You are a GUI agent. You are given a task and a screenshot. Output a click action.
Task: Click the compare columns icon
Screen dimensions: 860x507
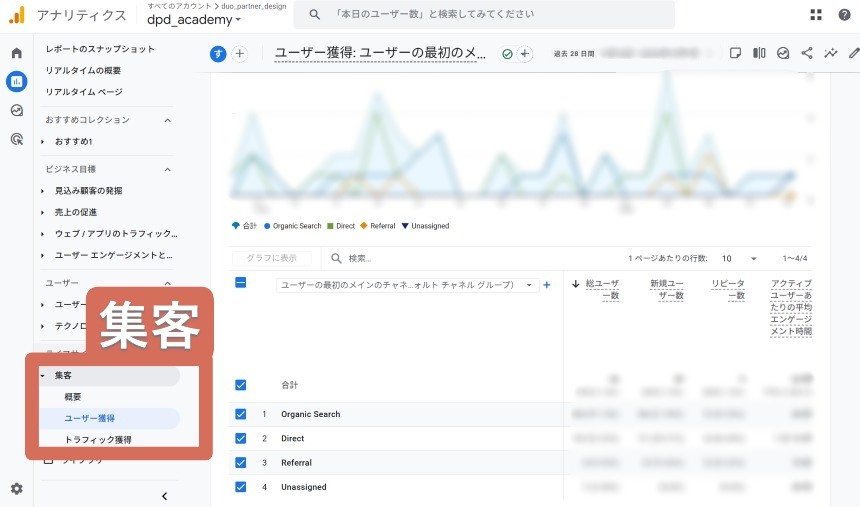click(x=759, y=53)
